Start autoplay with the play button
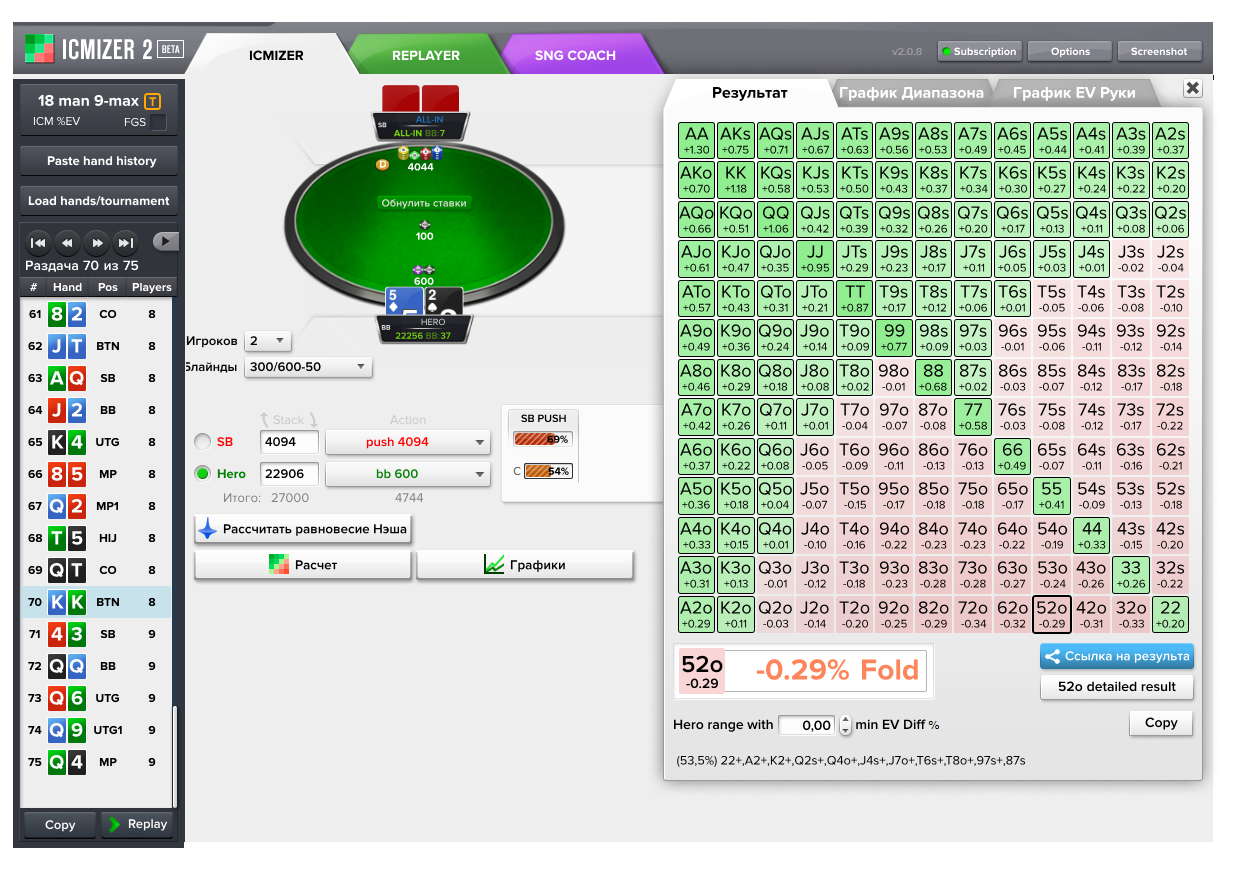 166,242
